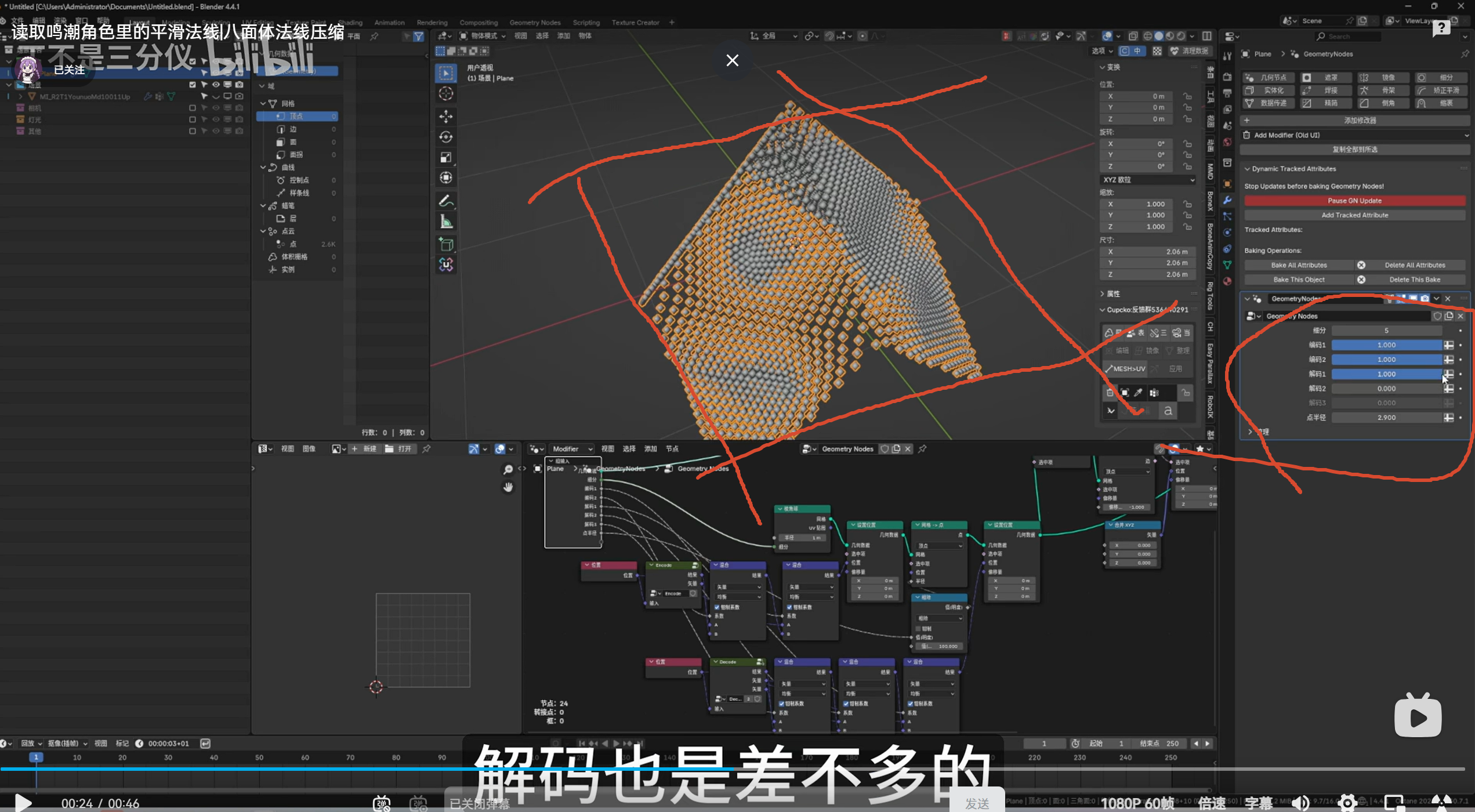Close the video overlay with the X
The image size is (1475, 812).
click(732, 60)
